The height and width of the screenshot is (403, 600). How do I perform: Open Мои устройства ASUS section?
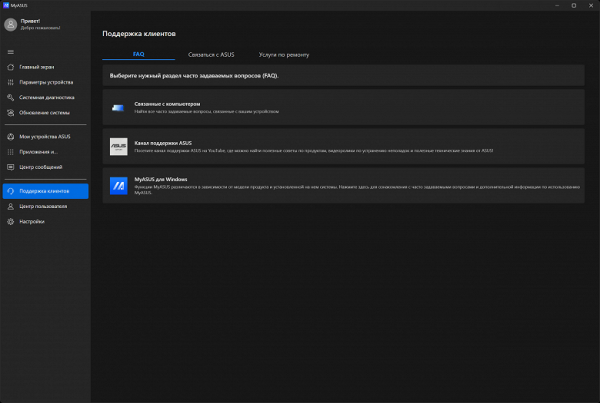tap(44, 135)
